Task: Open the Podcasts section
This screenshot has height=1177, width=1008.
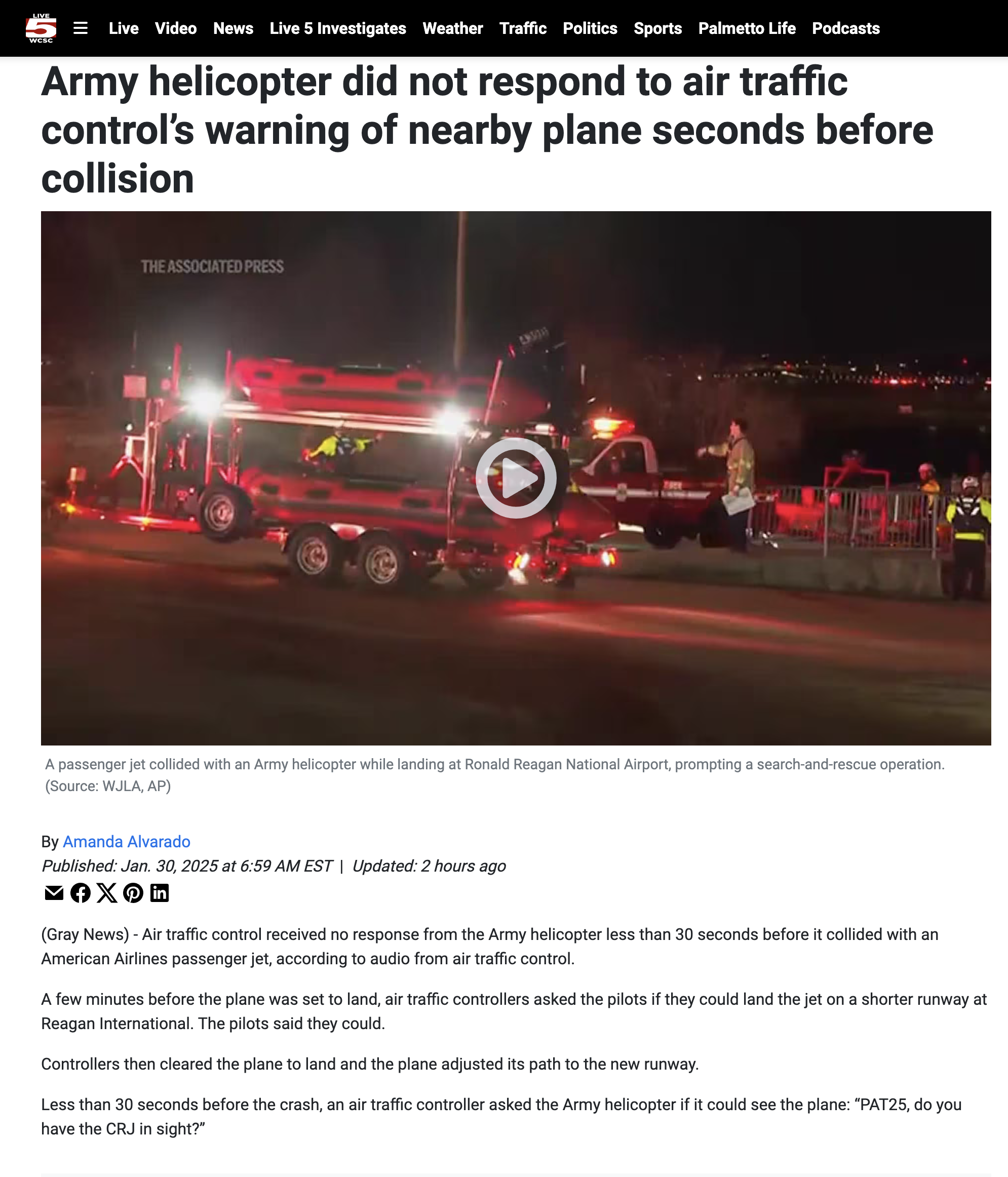Action: [x=846, y=28]
